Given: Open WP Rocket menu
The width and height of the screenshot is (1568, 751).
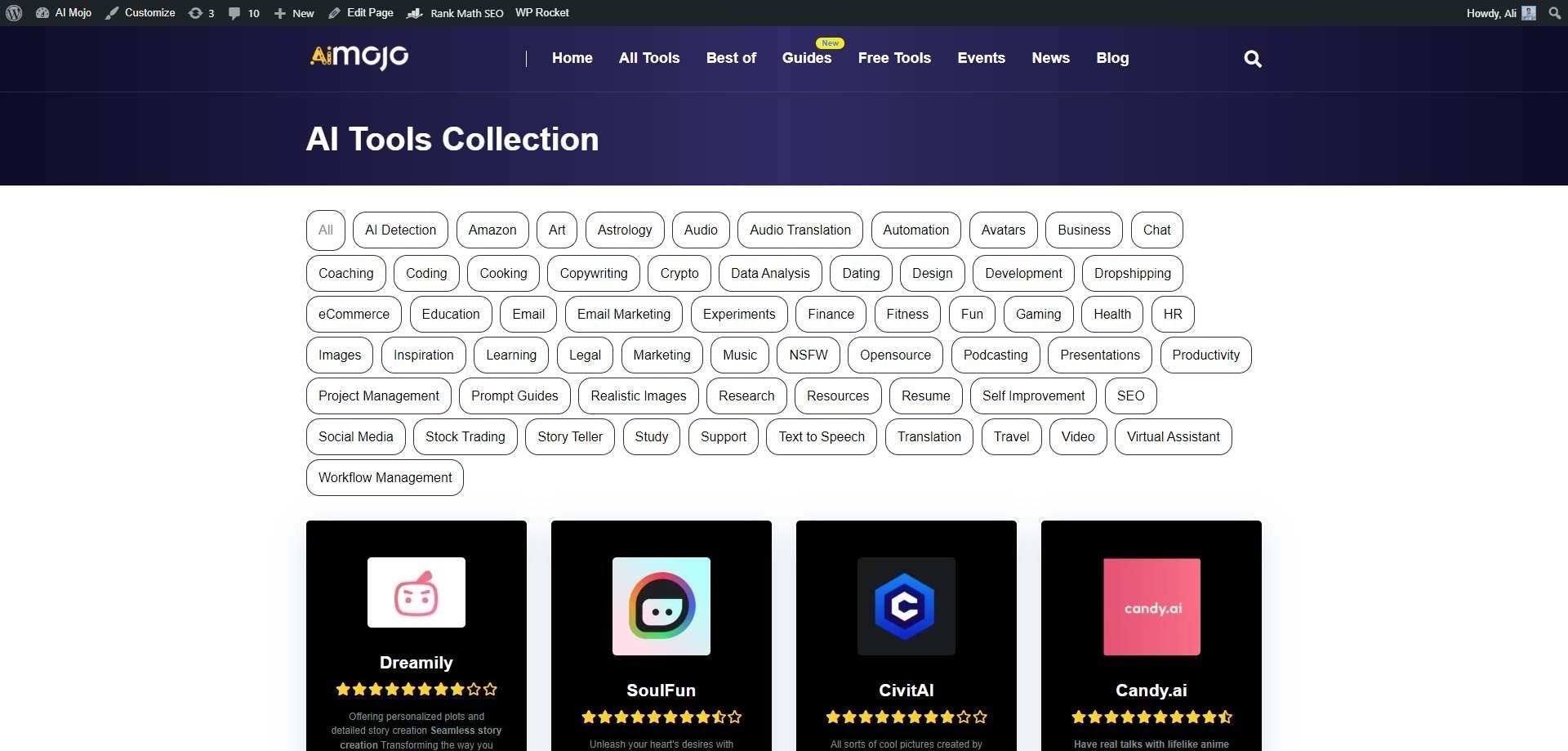Looking at the screenshot, I should (x=542, y=13).
